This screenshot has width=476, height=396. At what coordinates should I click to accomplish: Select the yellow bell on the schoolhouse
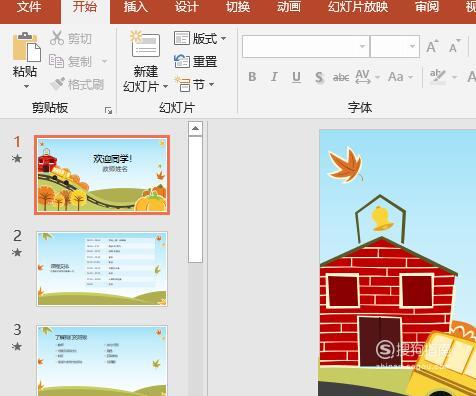381,219
